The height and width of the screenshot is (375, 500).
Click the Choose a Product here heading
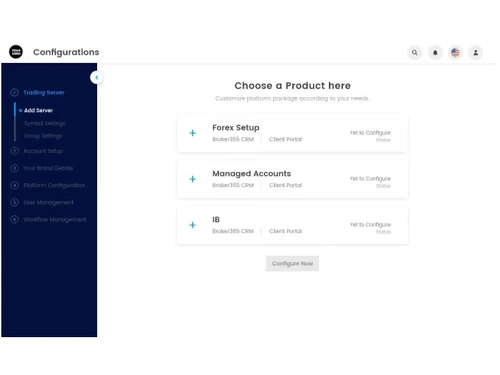coord(292,86)
